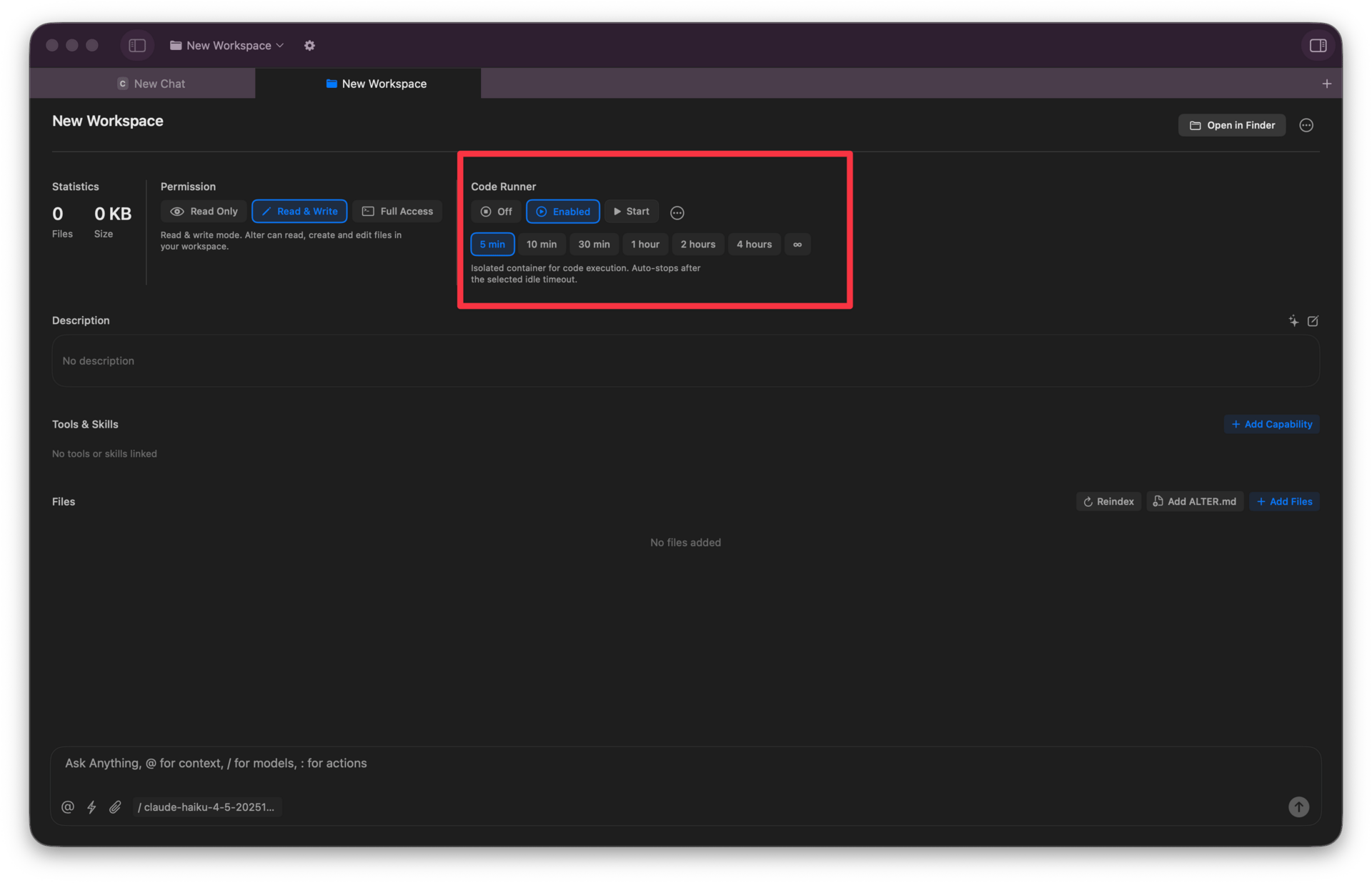Click the @ context mention icon
The height and width of the screenshot is (883, 1372).
[68, 807]
